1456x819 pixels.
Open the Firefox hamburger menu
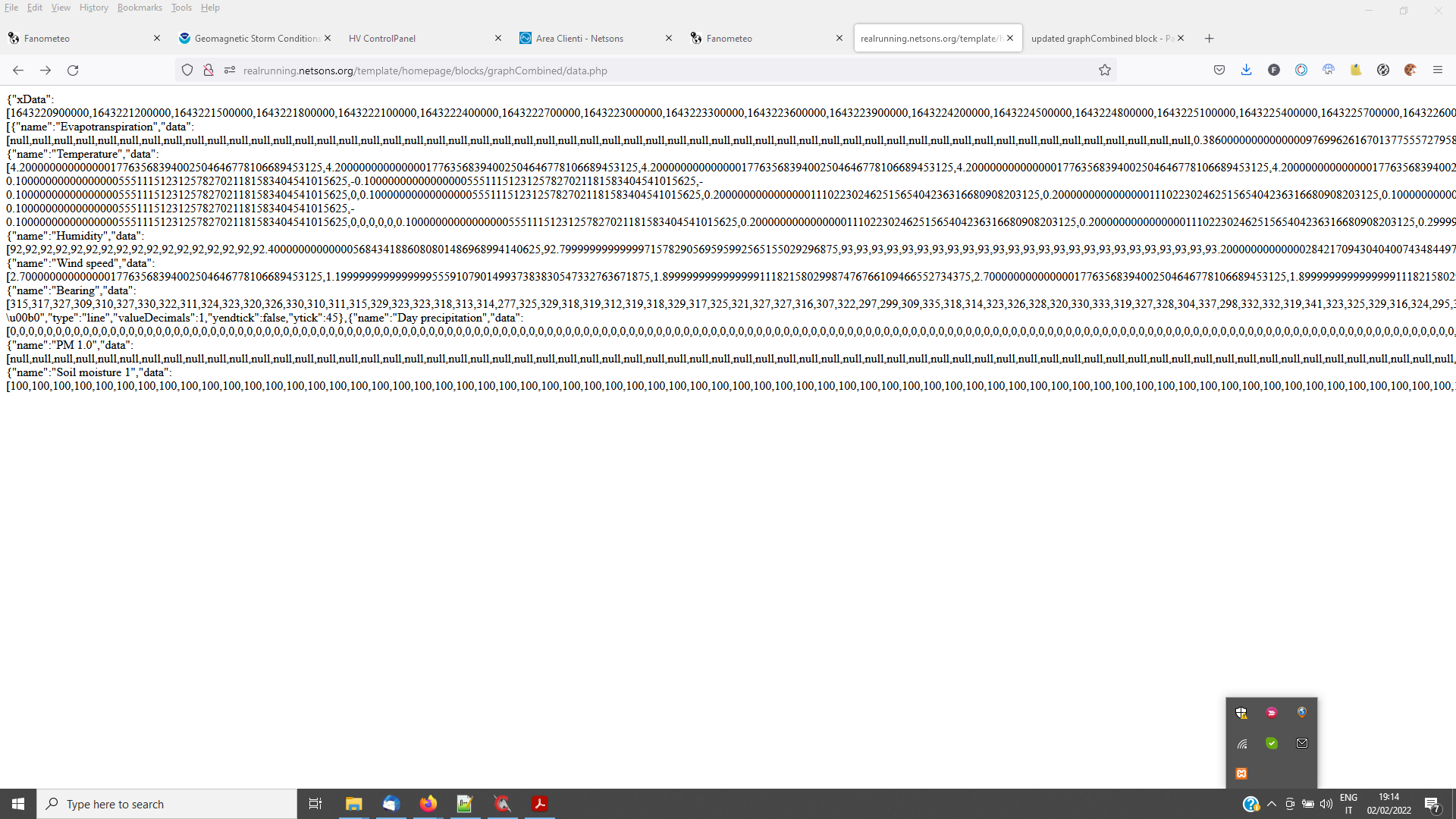(1439, 70)
